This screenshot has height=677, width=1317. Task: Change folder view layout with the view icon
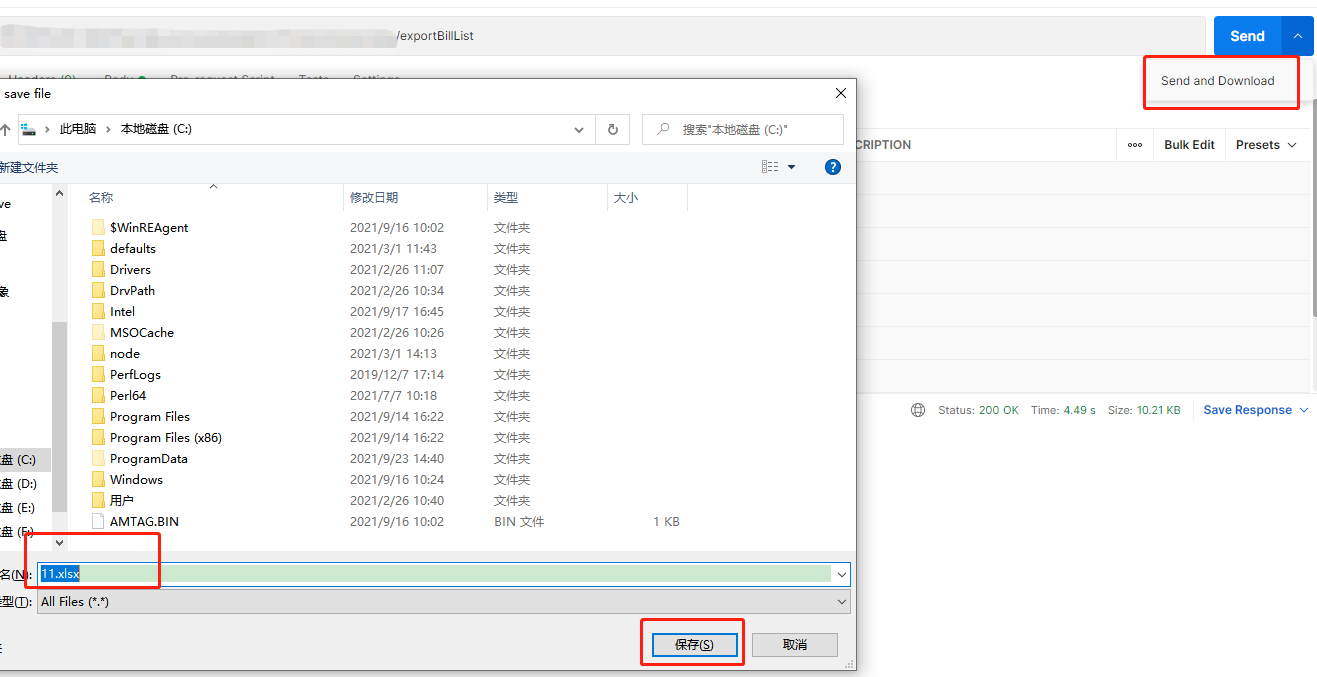(773, 166)
